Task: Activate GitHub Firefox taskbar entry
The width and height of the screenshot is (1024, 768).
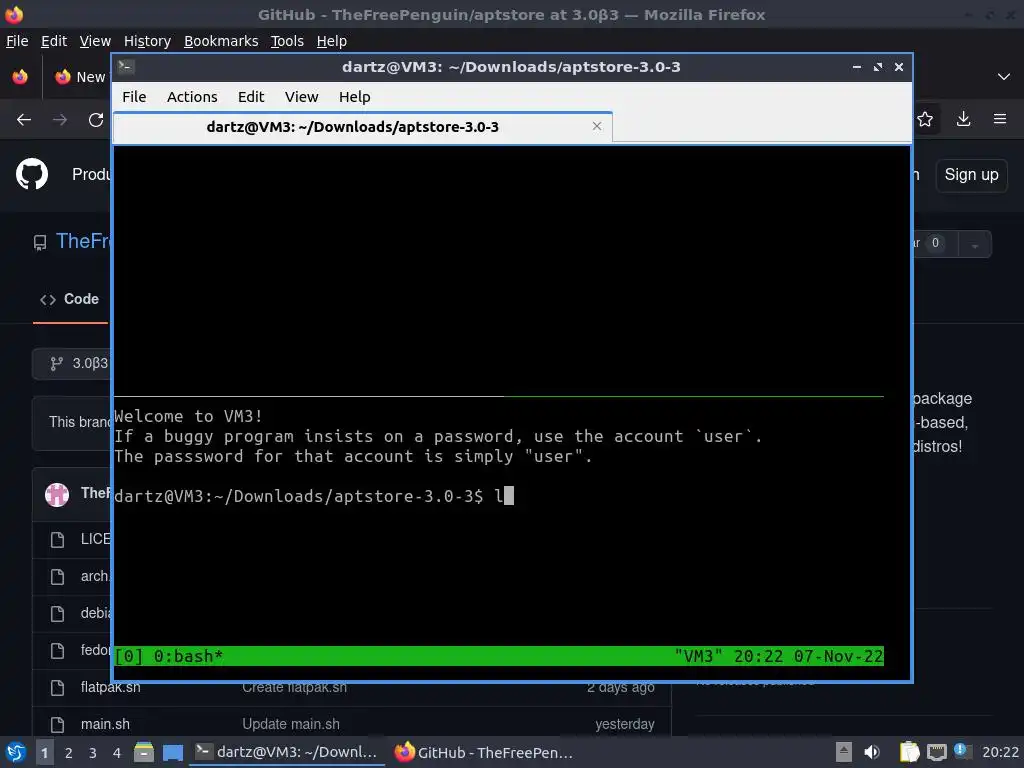Action: coord(485,752)
